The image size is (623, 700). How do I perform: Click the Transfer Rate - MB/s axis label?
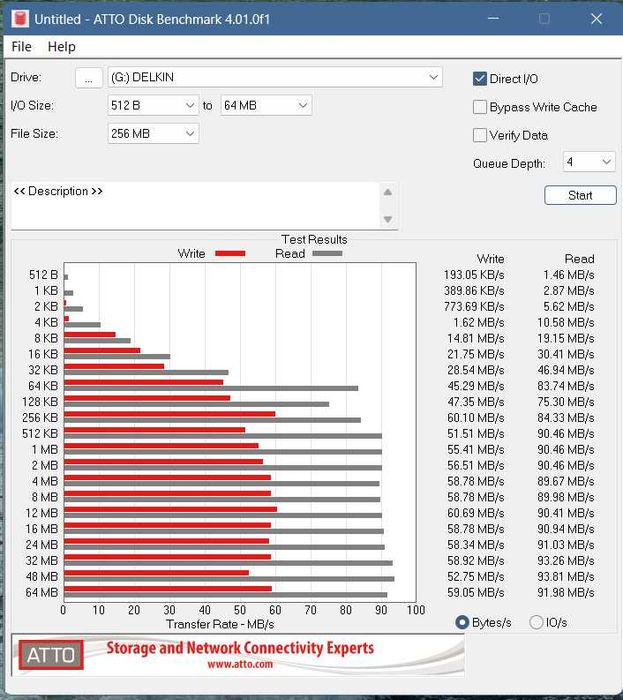click(220, 624)
